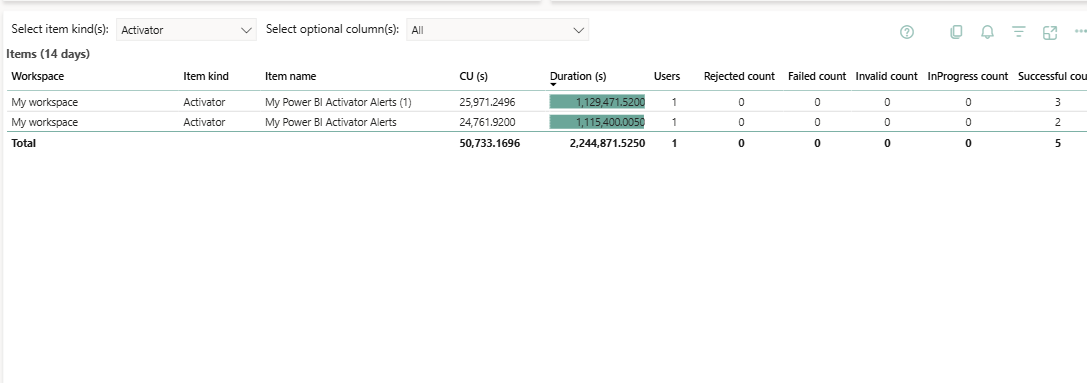Sort by the Users column header
The height and width of the screenshot is (383, 1087).
pyautogui.click(x=667, y=76)
